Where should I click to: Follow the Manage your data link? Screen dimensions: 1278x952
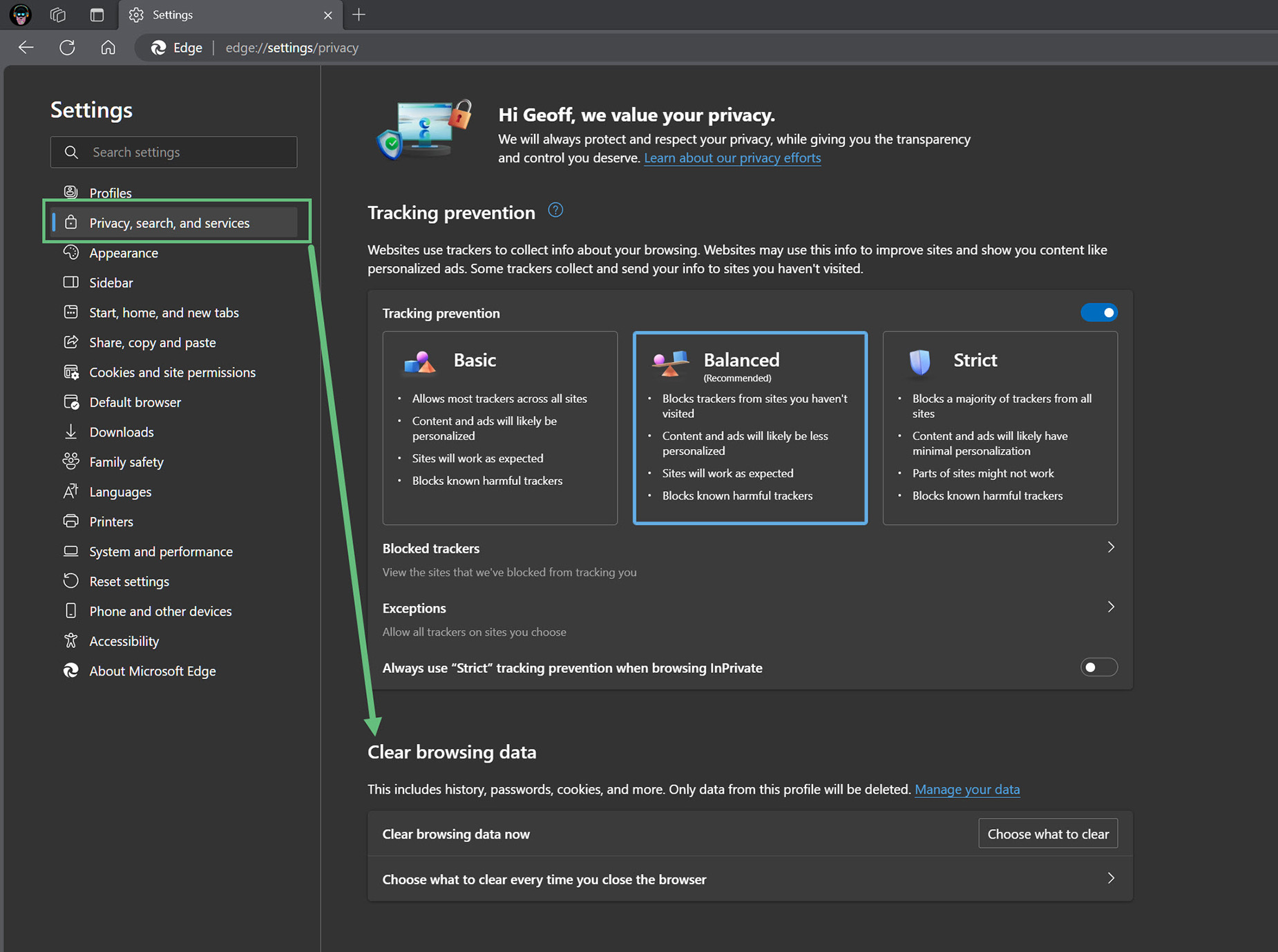[967, 789]
